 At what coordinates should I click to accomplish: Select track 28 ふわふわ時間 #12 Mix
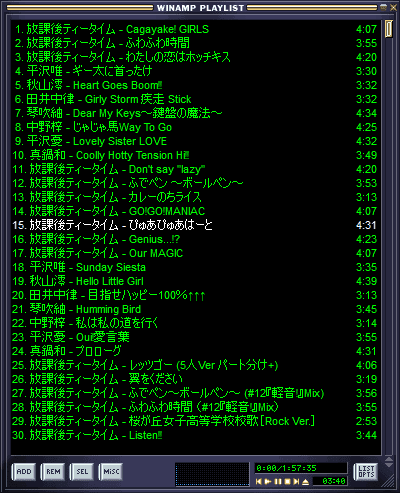coord(196,407)
